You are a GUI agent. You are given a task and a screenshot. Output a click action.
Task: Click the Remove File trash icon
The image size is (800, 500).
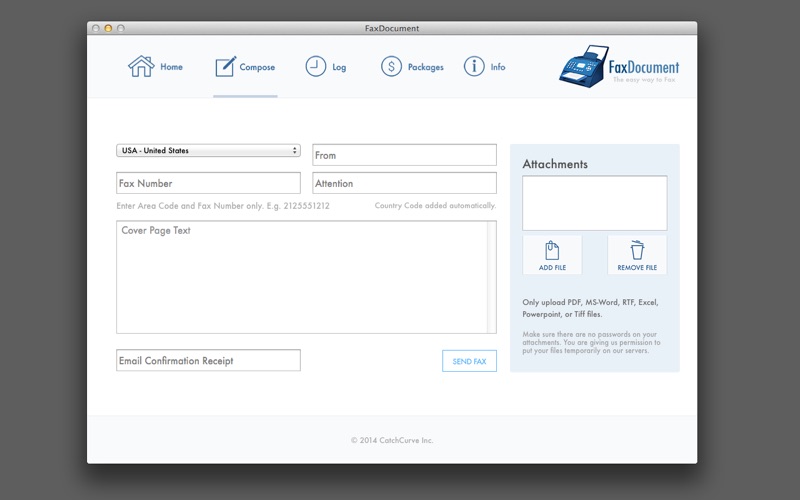637,250
